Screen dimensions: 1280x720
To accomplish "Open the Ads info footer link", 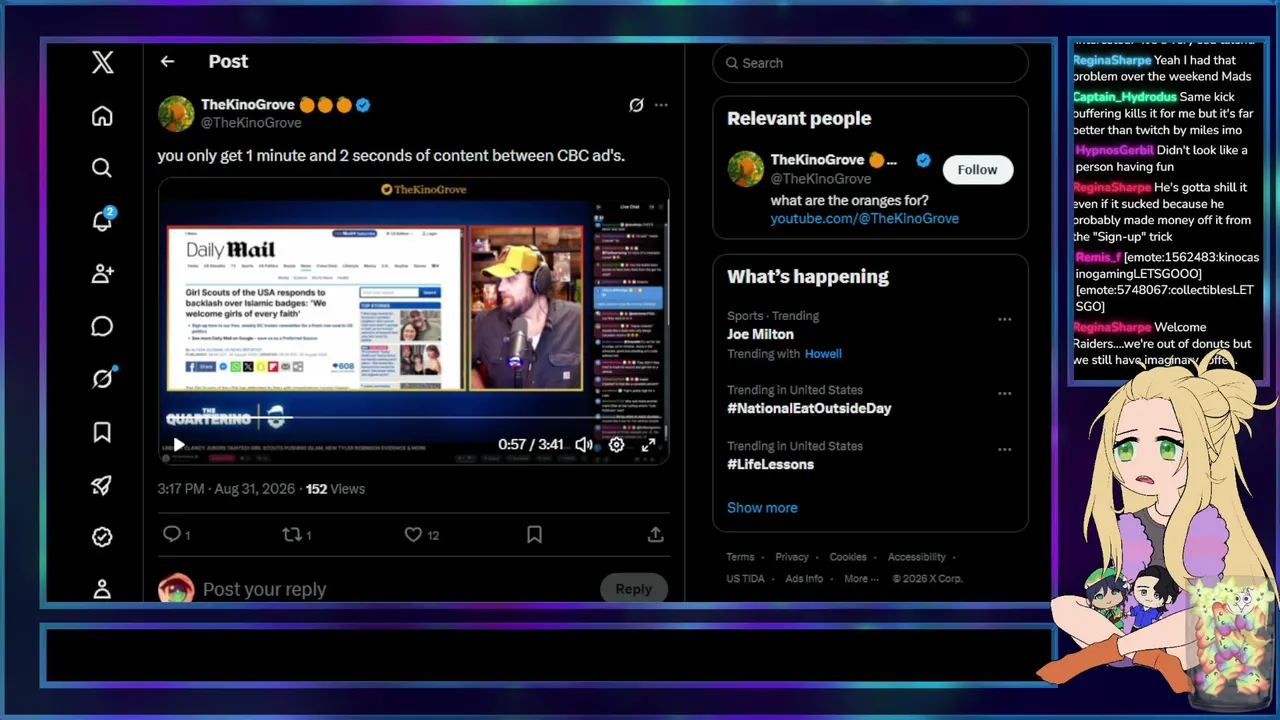I will pos(804,578).
